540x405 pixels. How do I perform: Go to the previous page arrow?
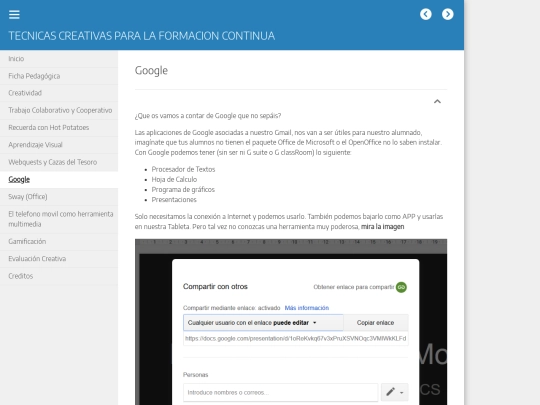426,14
